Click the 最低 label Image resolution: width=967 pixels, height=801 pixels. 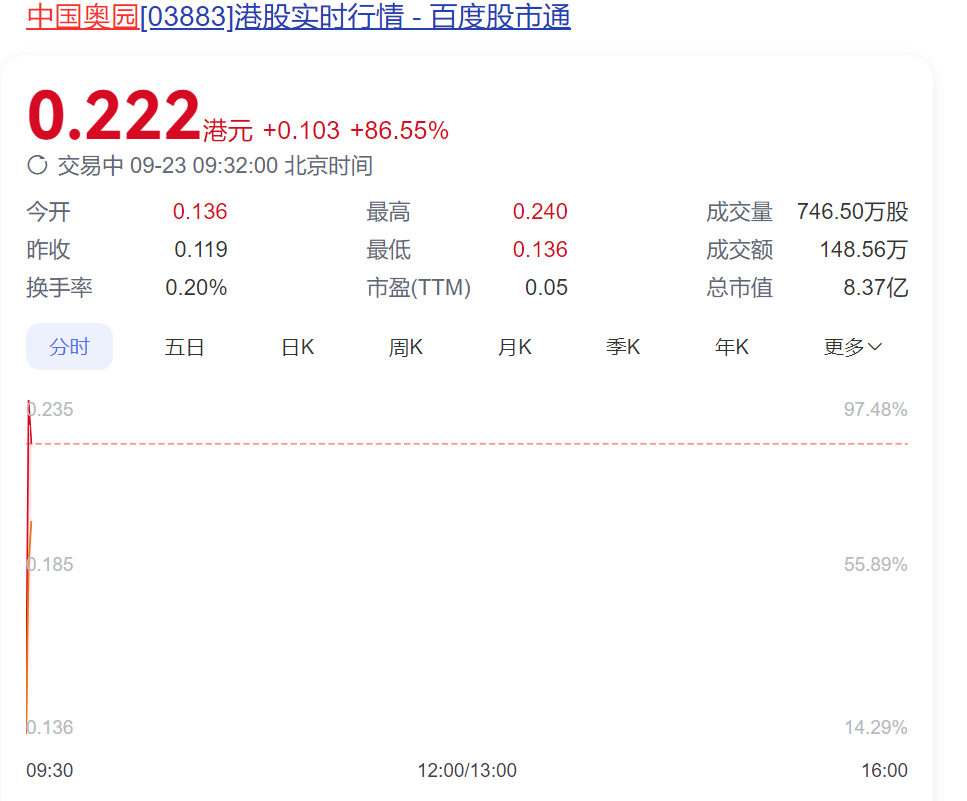(389, 250)
